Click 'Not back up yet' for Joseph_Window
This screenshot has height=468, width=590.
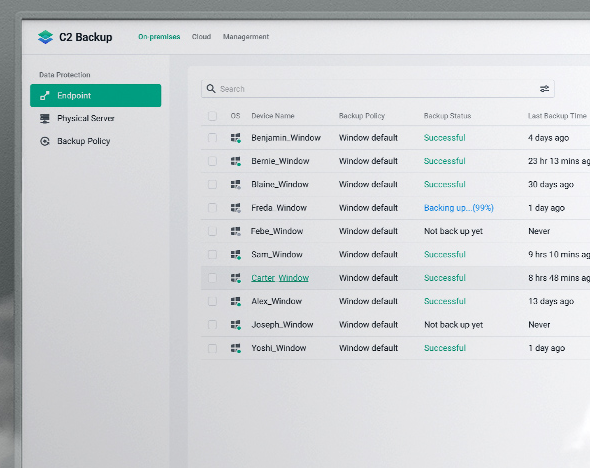point(453,325)
